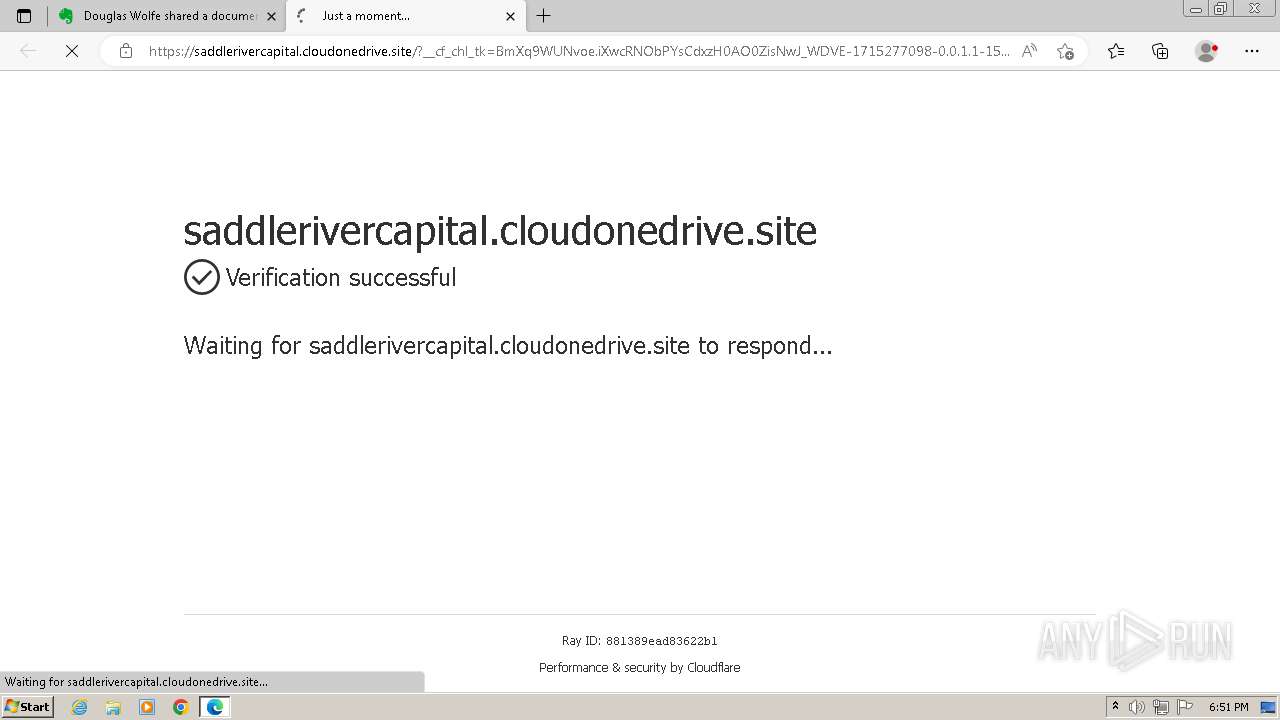Select the Verification successful text

point(341,278)
